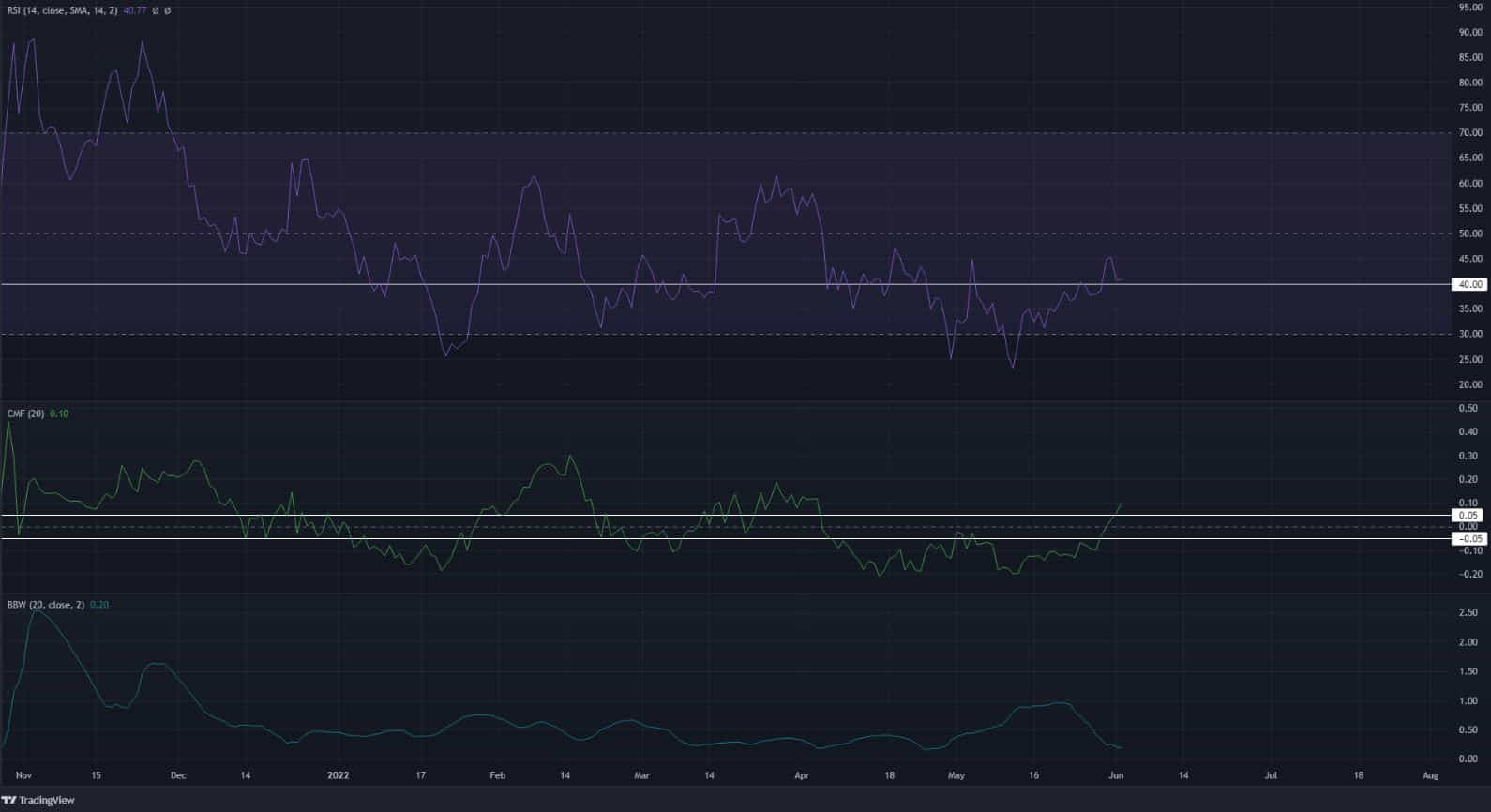
Task: Click the Jun label on time axis
Action: click(1116, 775)
